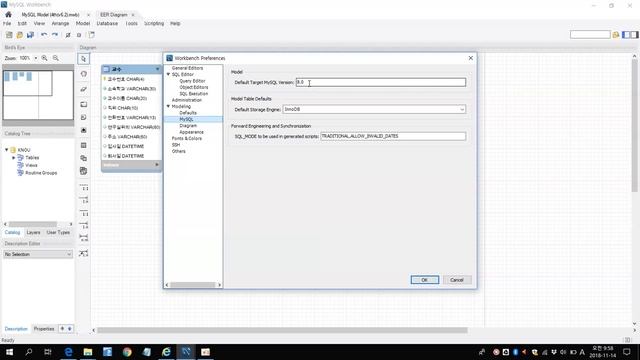Viewport: 640px width, 360px height.
Task: Click the Bird's Eye diagram thumbnail
Action: pyautogui.click(x=38, y=95)
